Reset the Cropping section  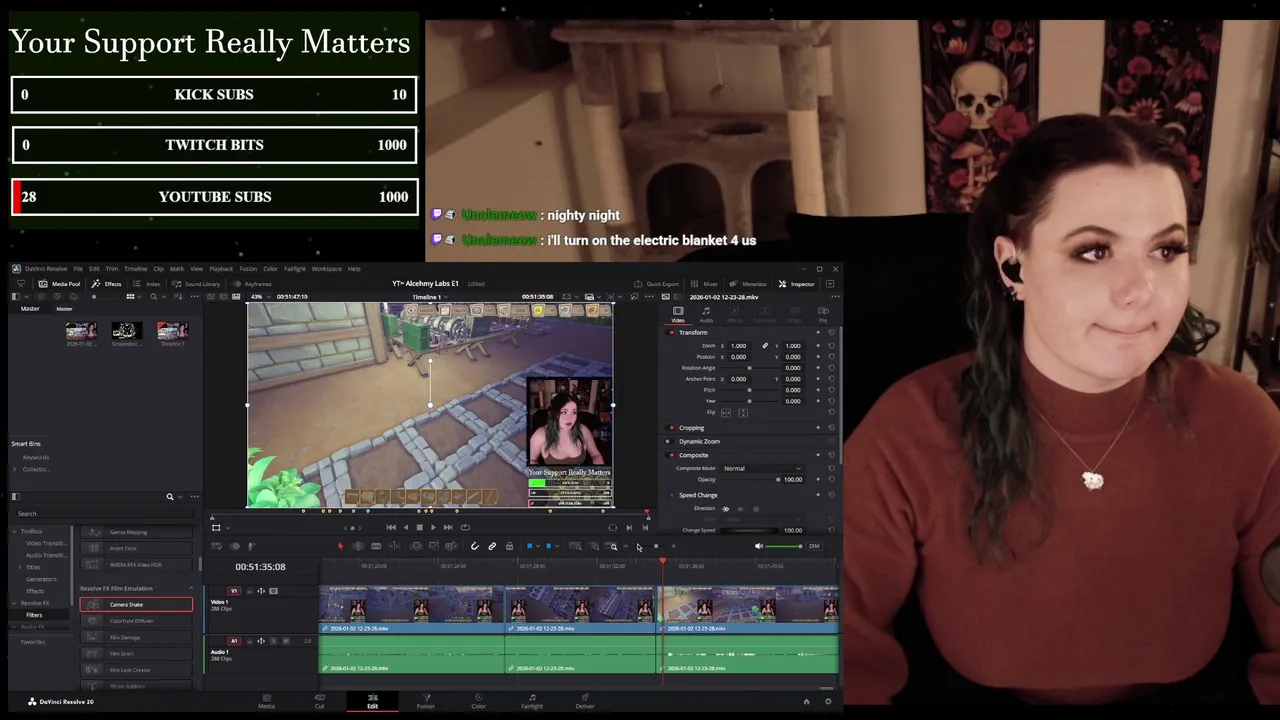tap(831, 428)
